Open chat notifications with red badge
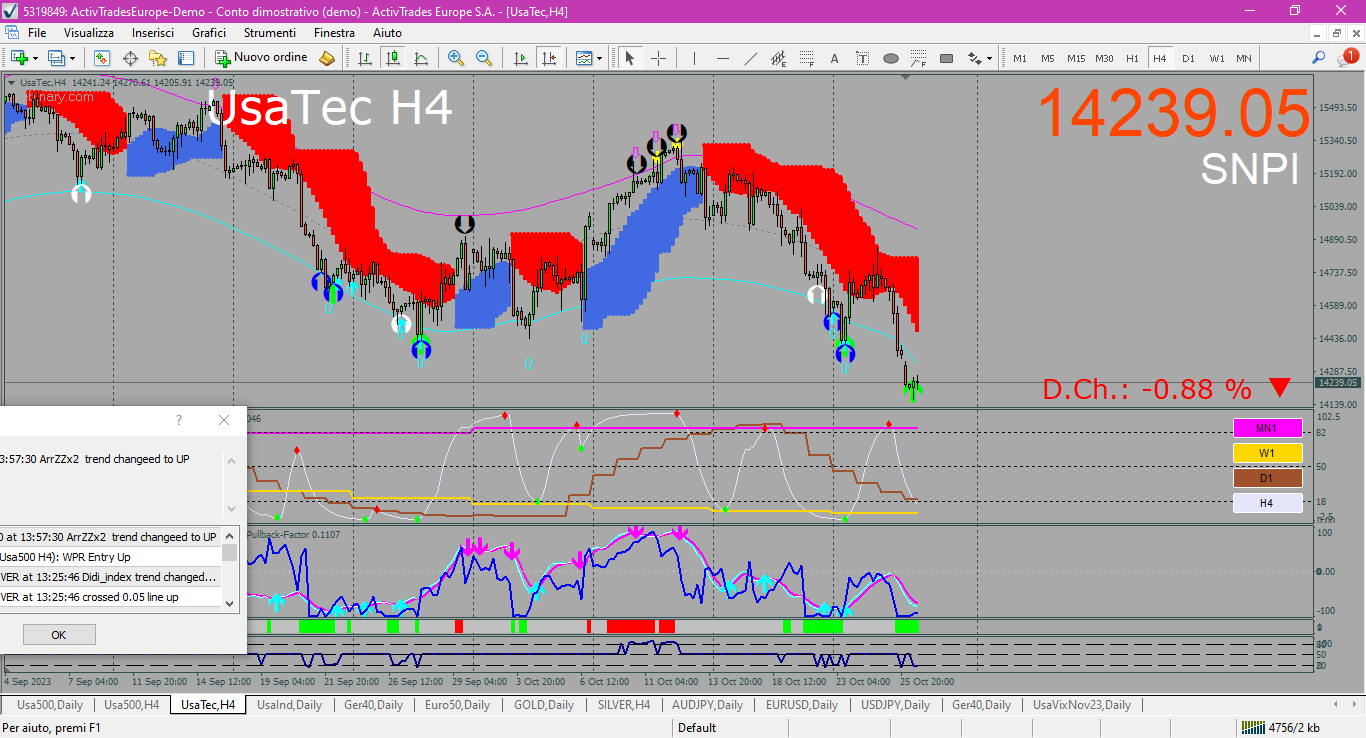Screen dimensions: 1366x738 pyautogui.click(x=1348, y=58)
